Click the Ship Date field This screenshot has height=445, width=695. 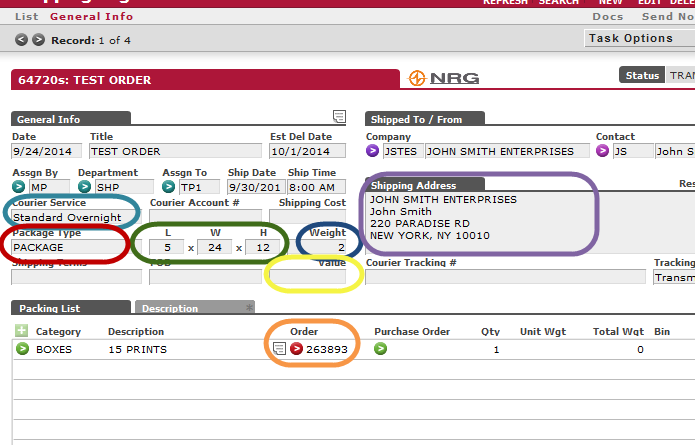tap(256, 187)
